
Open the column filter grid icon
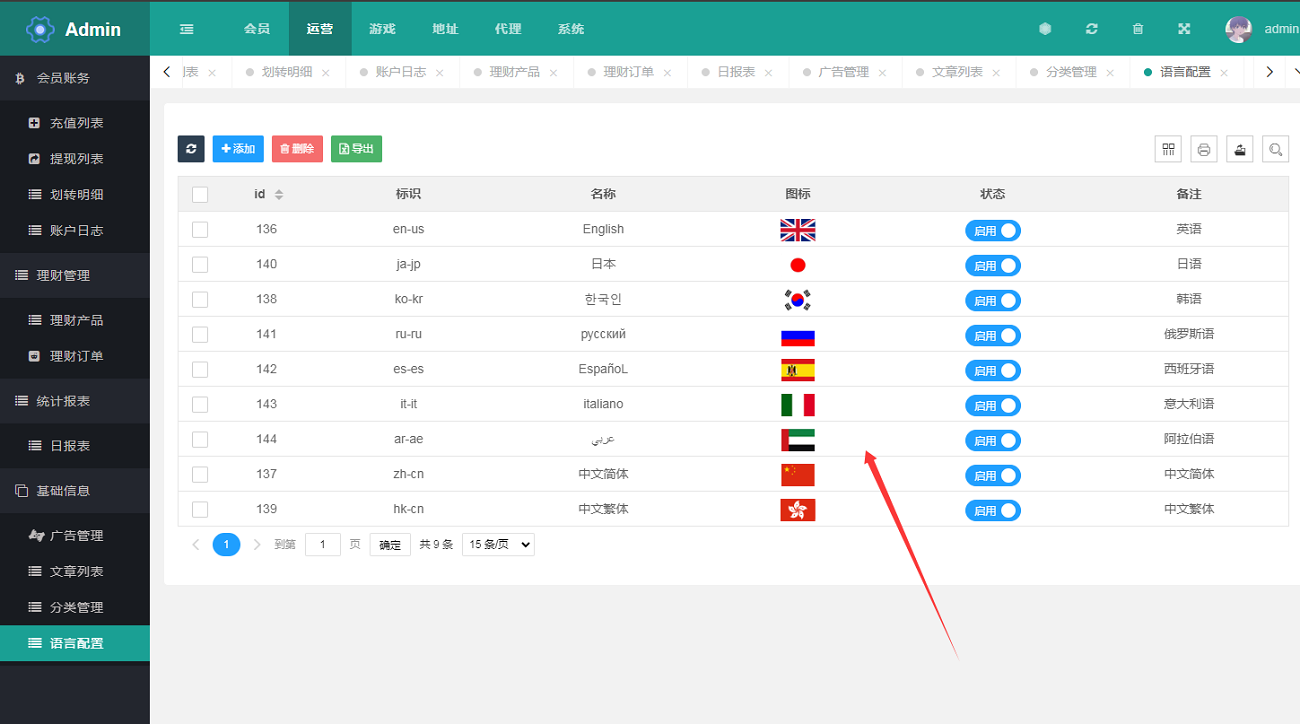1167,149
